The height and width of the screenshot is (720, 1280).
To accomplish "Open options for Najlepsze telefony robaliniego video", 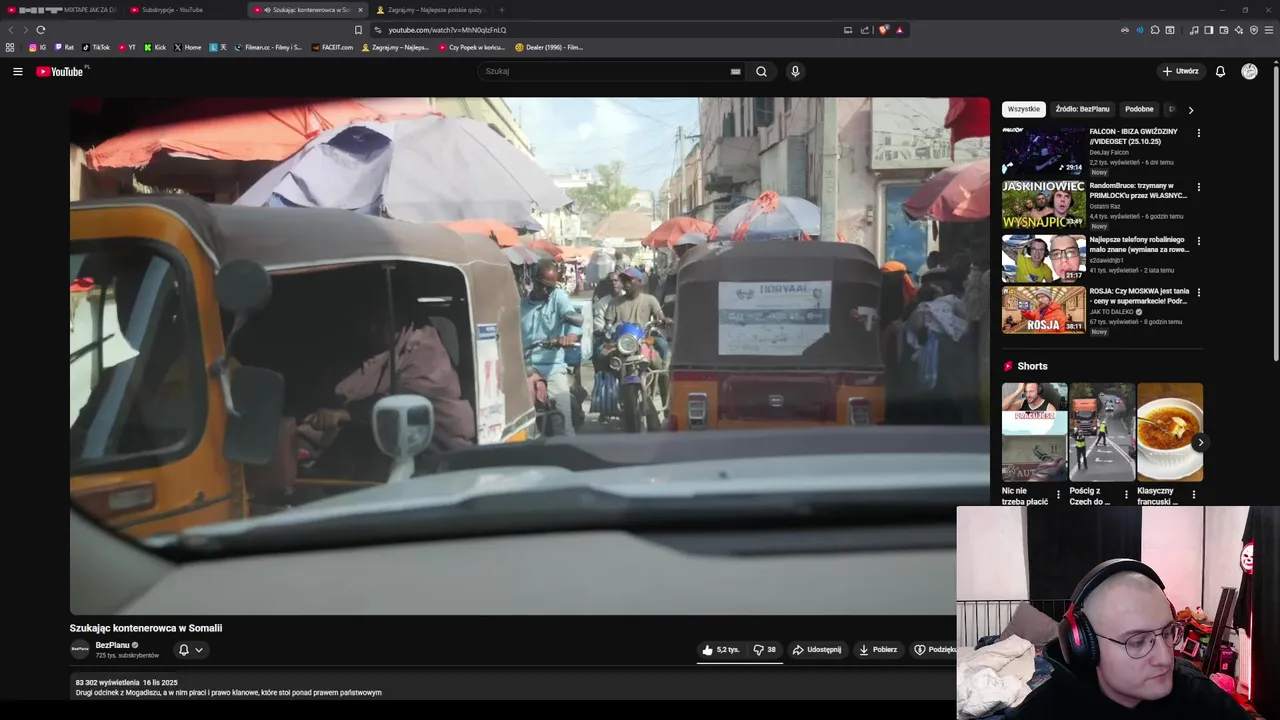I will point(1198,241).
